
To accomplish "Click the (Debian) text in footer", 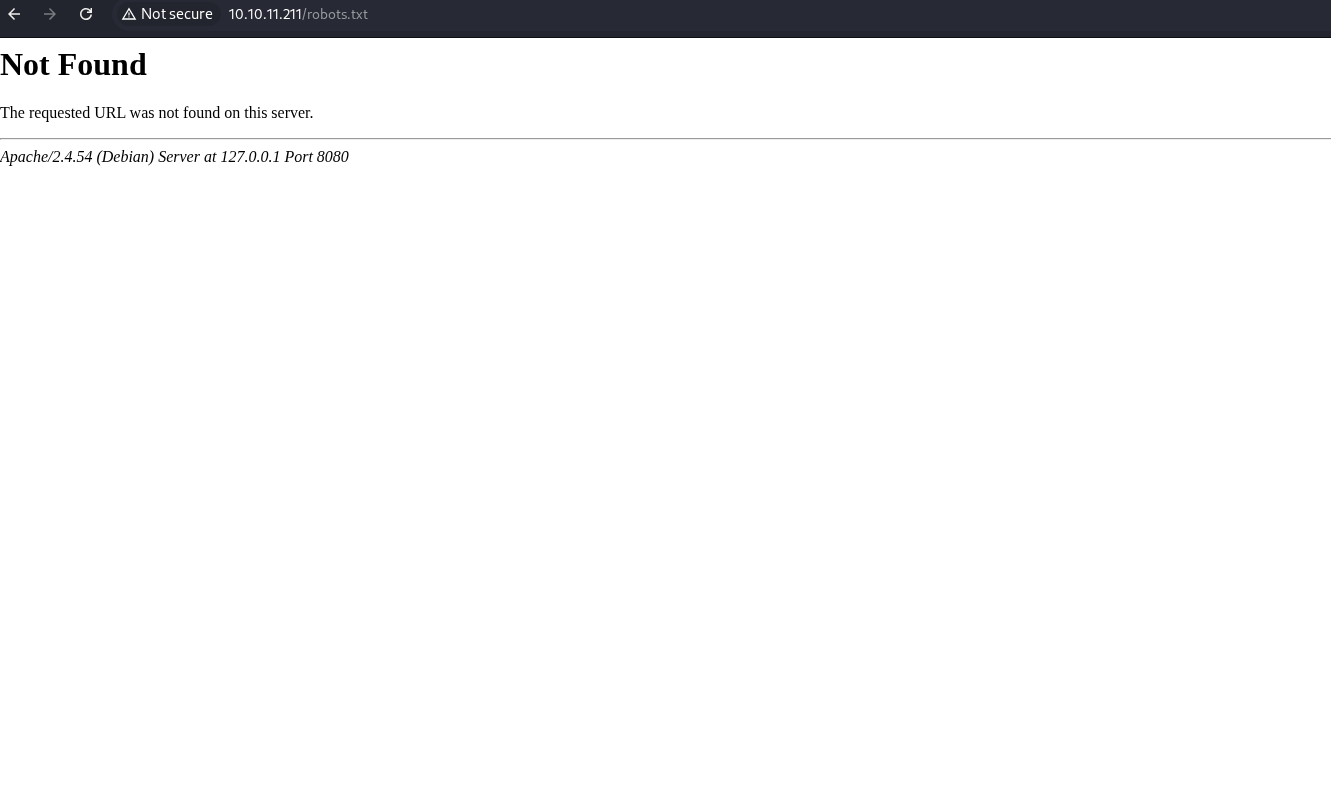I will click(125, 157).
